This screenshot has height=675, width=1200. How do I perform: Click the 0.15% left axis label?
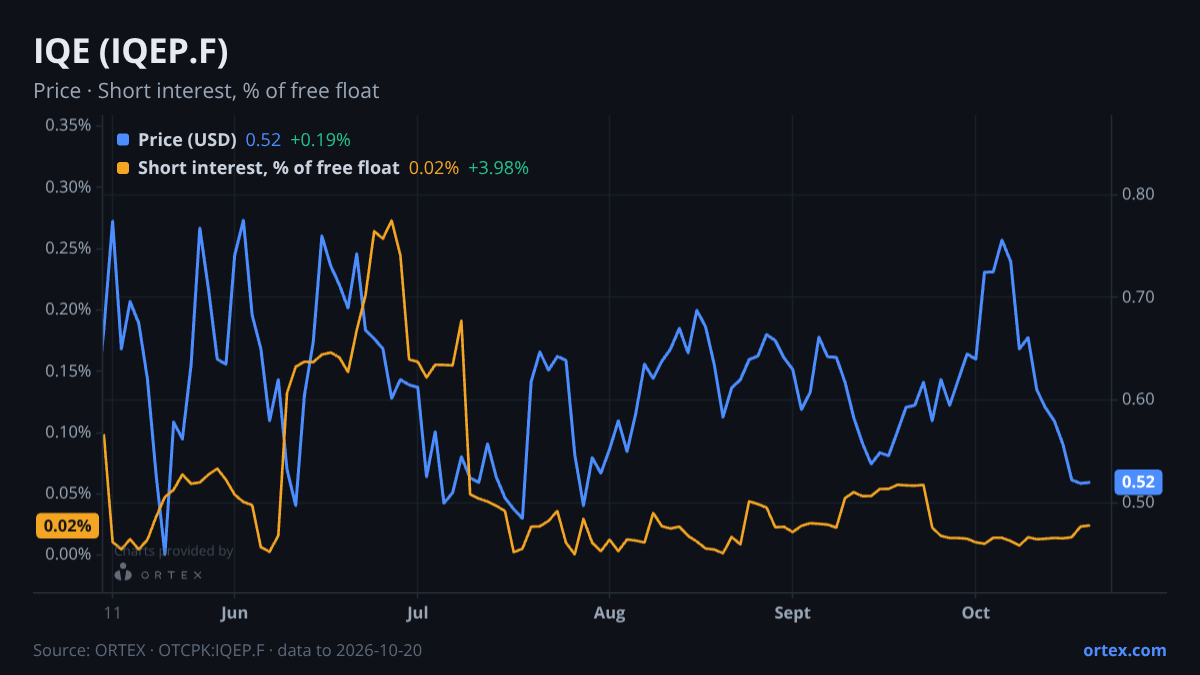coord(68,371)
